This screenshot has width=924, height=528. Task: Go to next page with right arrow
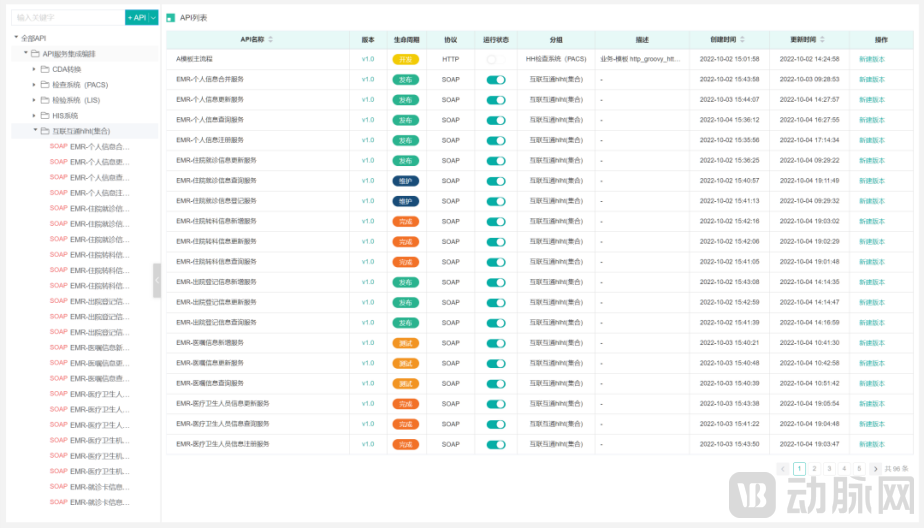coord(875,468)
